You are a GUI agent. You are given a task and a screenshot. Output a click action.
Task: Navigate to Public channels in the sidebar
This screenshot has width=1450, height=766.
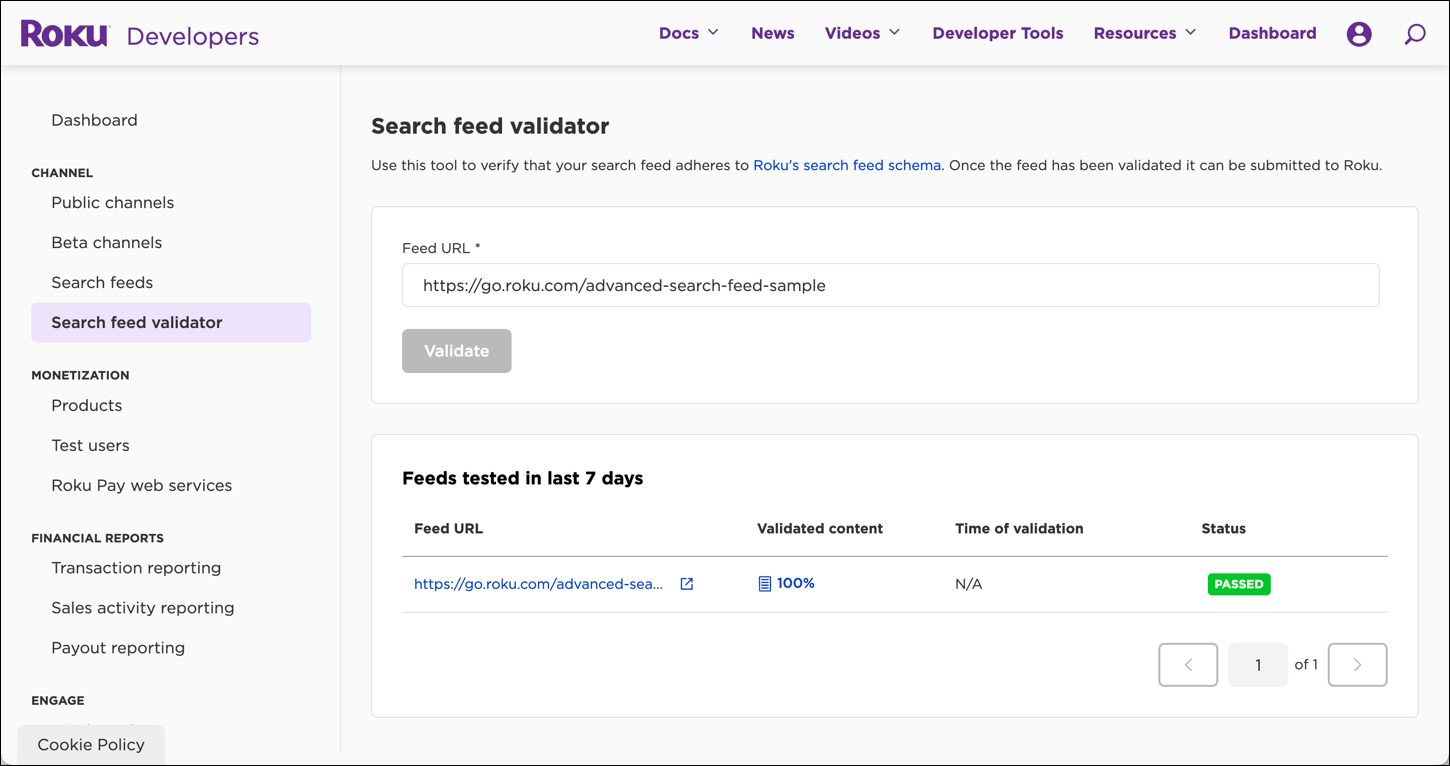pyautogui.click(x=112, y=202)
